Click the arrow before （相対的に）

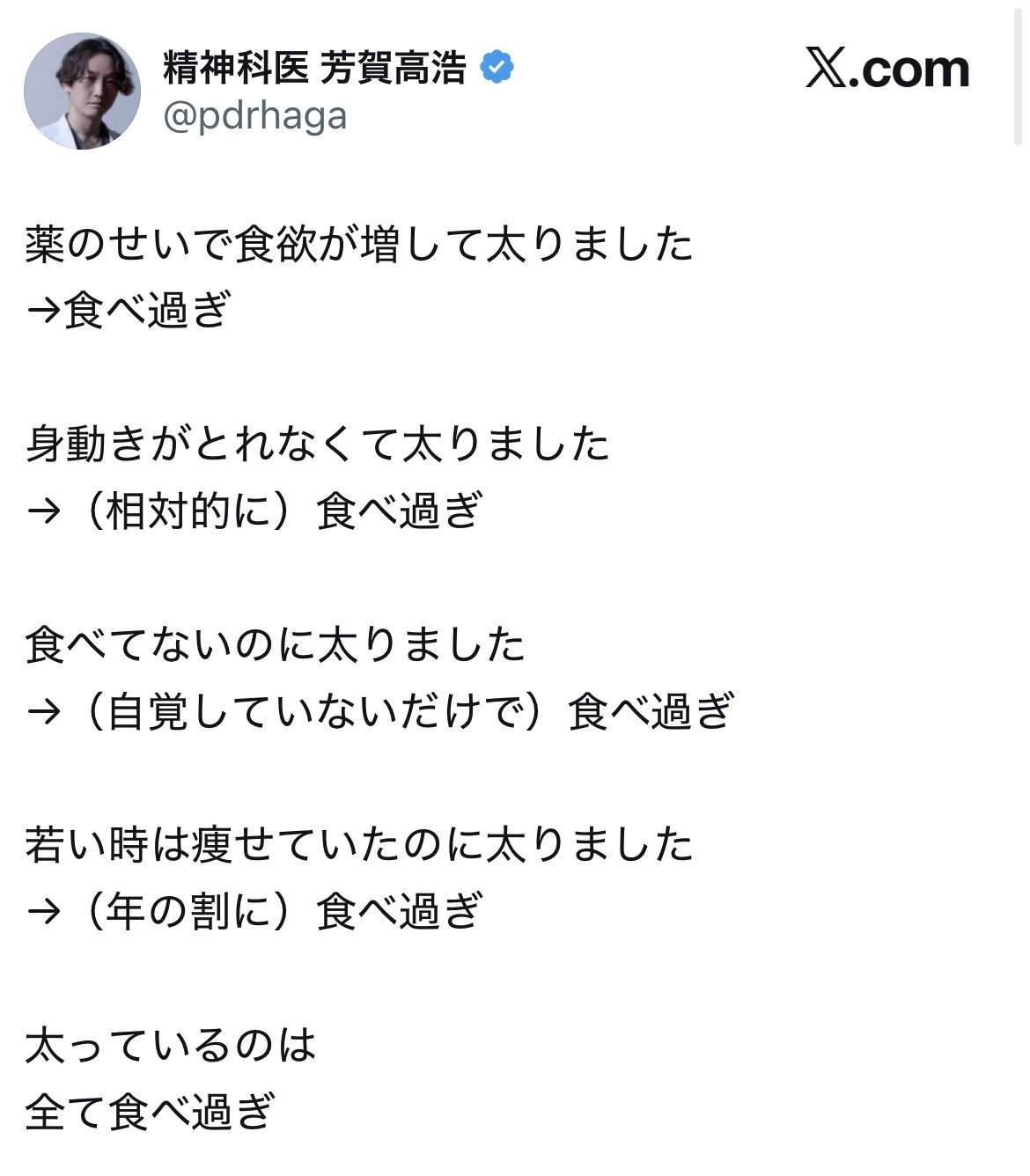44,511
